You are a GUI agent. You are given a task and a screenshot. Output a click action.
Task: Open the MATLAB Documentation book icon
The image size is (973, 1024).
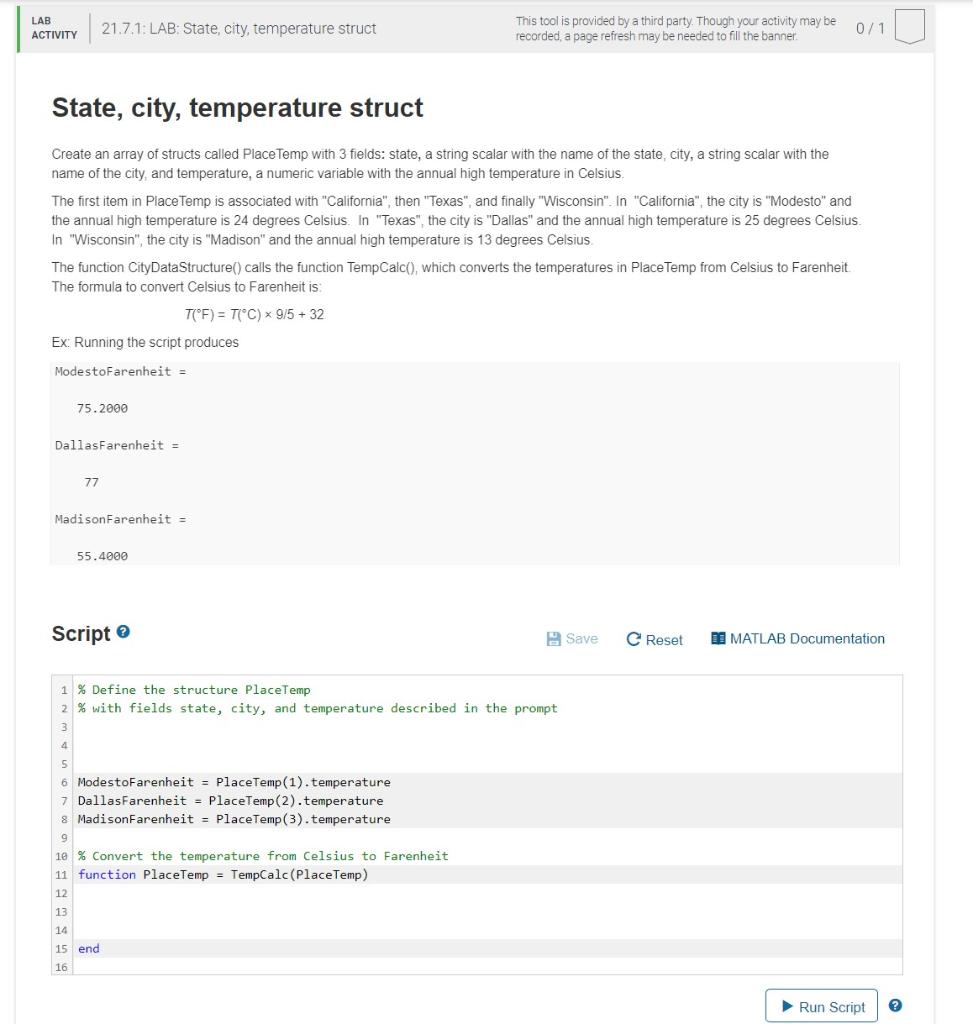point(717,639)
